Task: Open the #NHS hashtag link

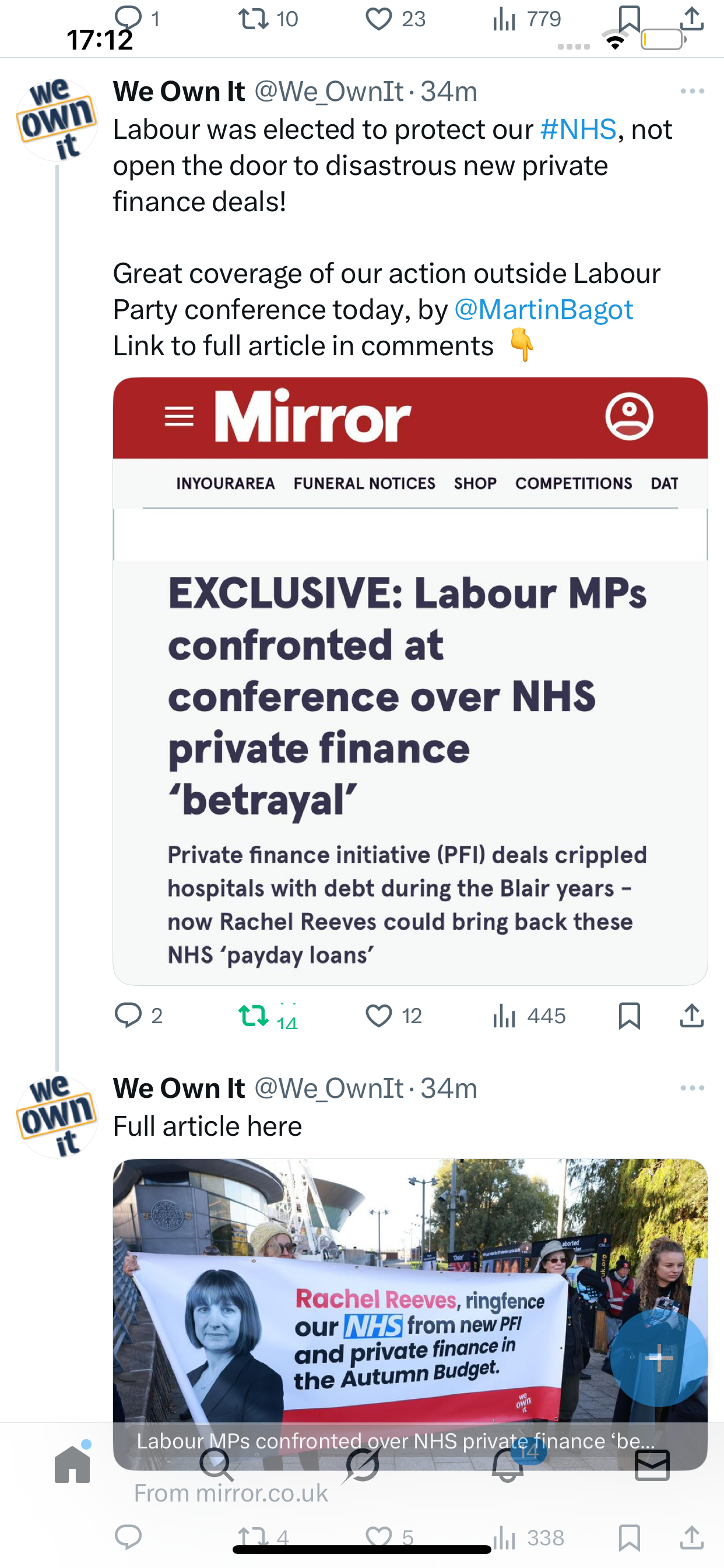Action: [578, 129]
